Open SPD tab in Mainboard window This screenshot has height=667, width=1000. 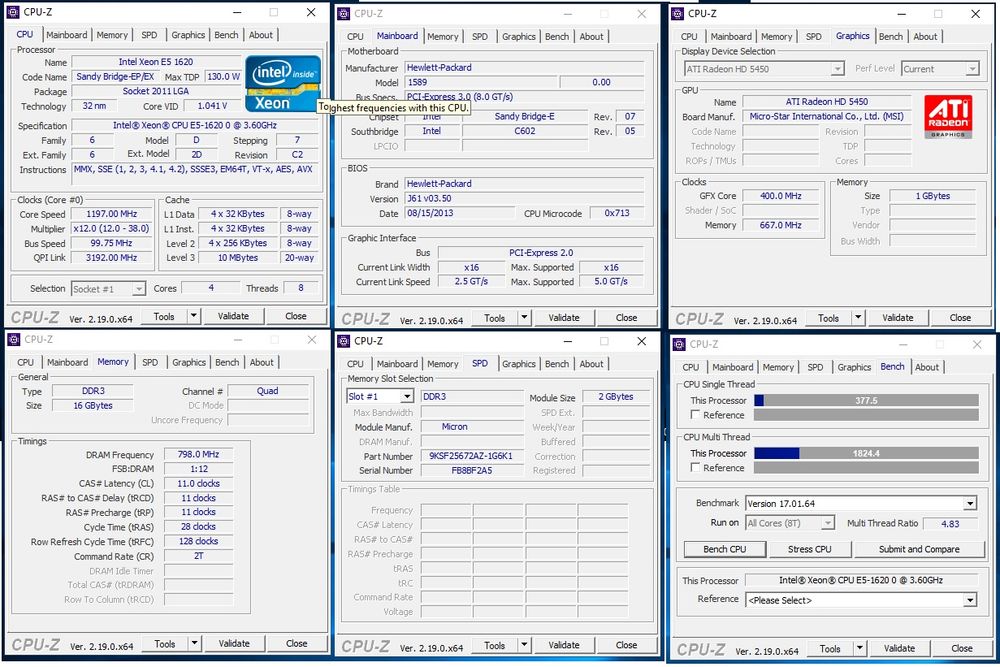pyautogui.click(x=480, y=36)
